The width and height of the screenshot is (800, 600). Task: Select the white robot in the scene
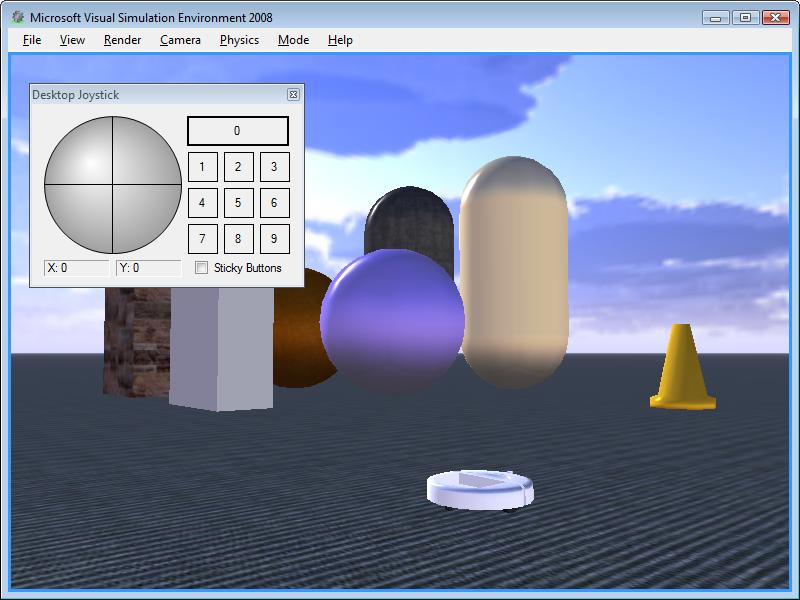coord(480,489)
